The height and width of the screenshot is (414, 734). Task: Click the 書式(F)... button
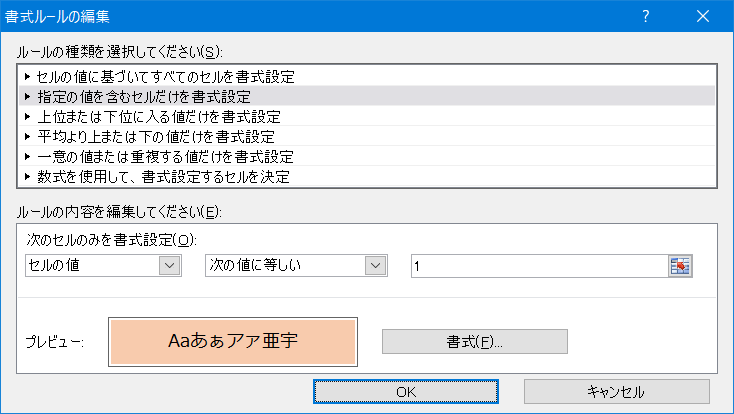pyautogui.click(x=475, y=342)
